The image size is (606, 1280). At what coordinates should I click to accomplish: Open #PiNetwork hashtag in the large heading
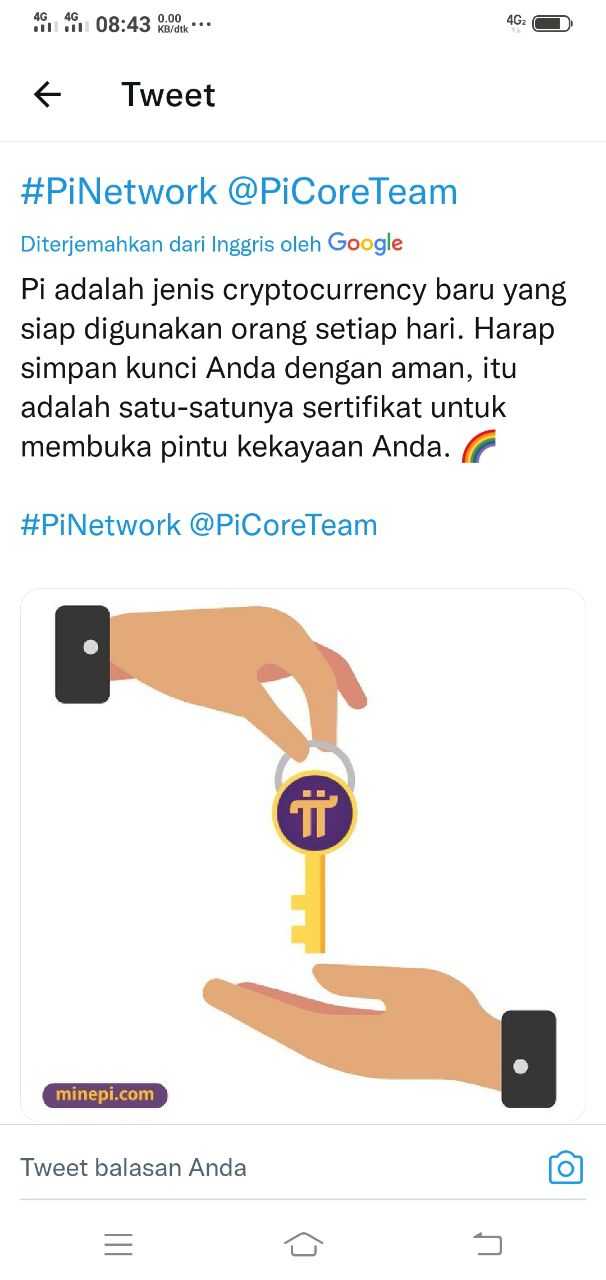tap(118, 192)
